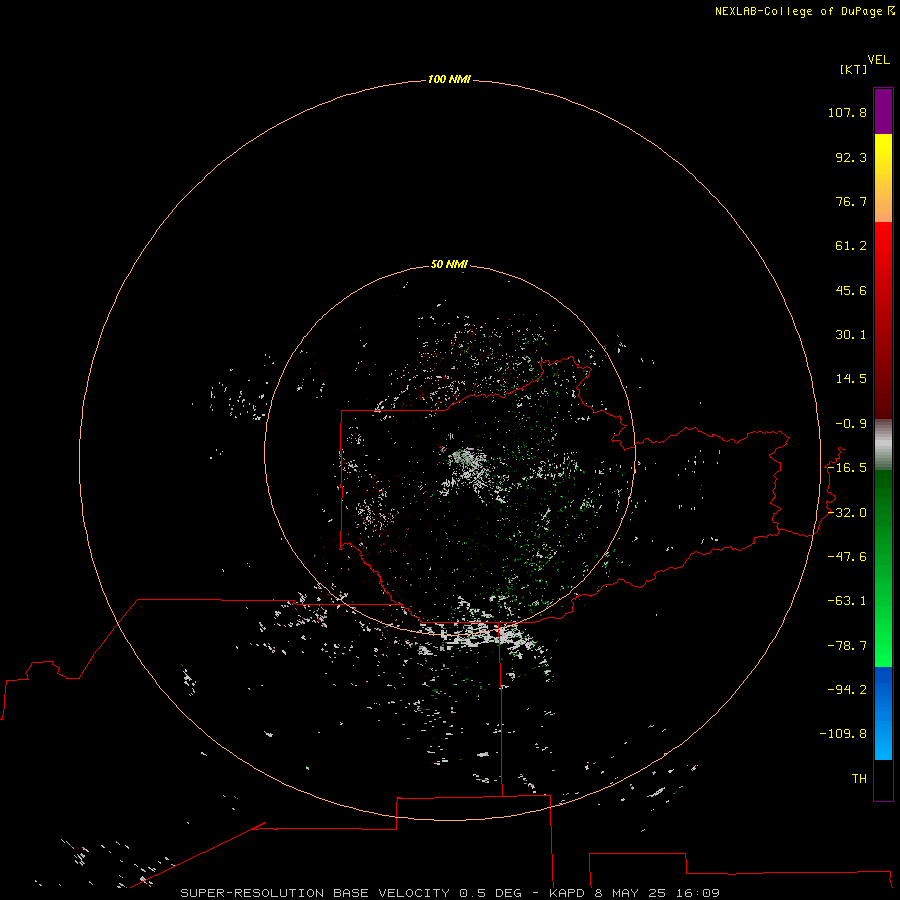Select the bright red color bar segment
900x900 pixels.
pos(883,320)
